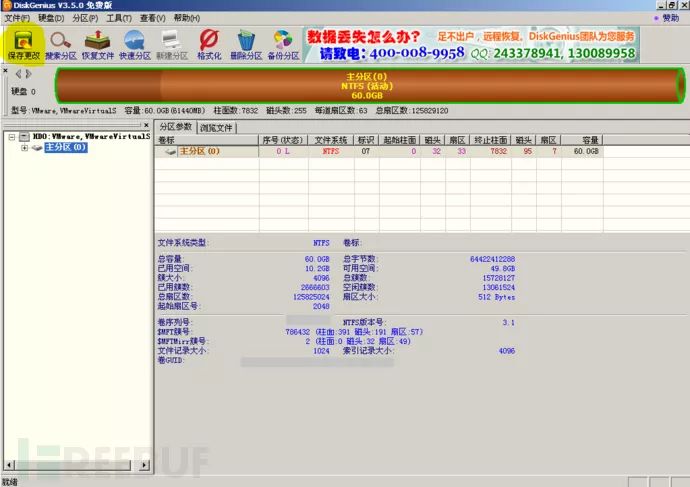The image size is (690, 487).
Task: Click the 终止柱面 column header
Action: (491, 140)
